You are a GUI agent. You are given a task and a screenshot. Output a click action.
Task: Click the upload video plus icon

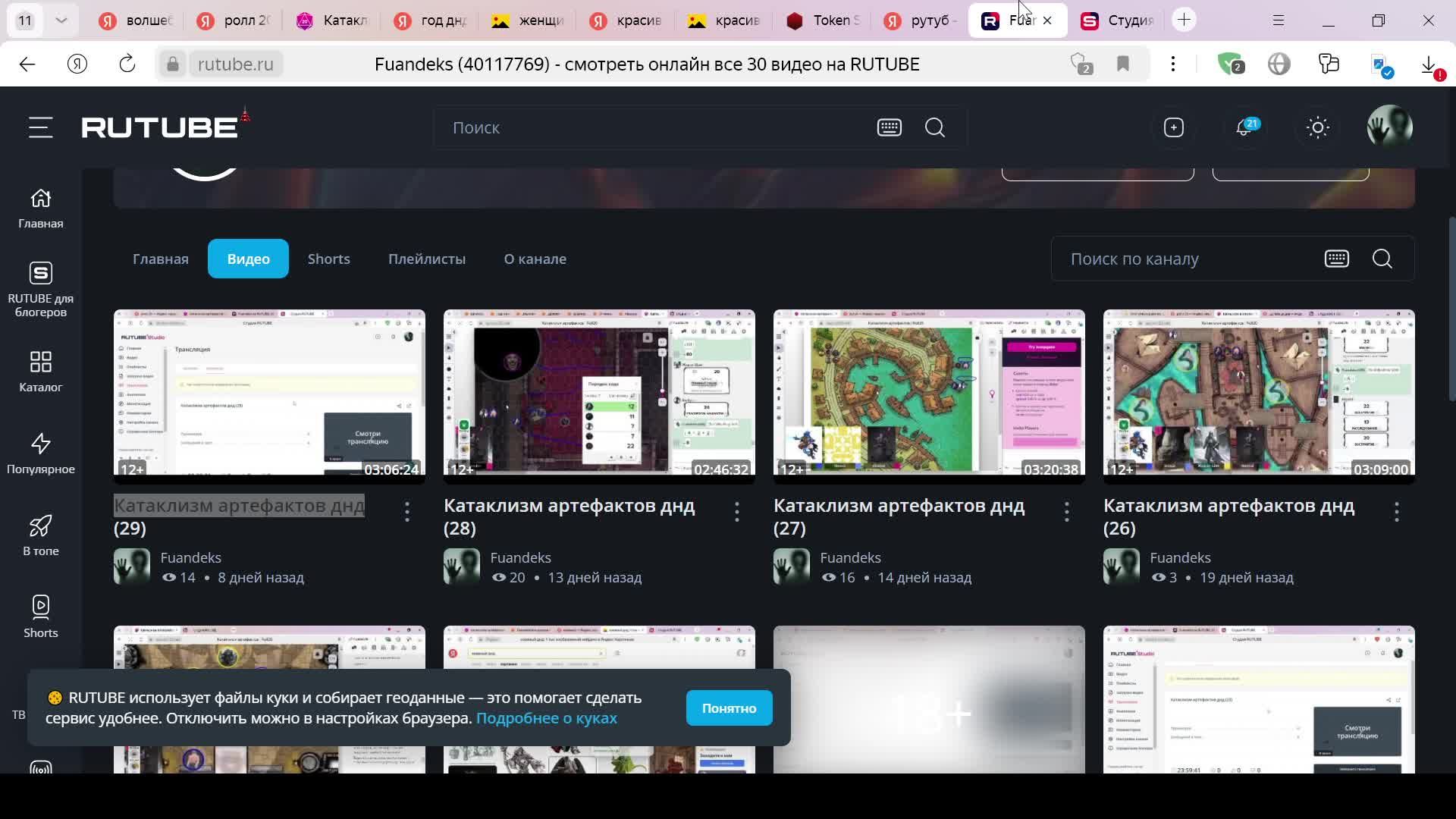coord(1173,127)
